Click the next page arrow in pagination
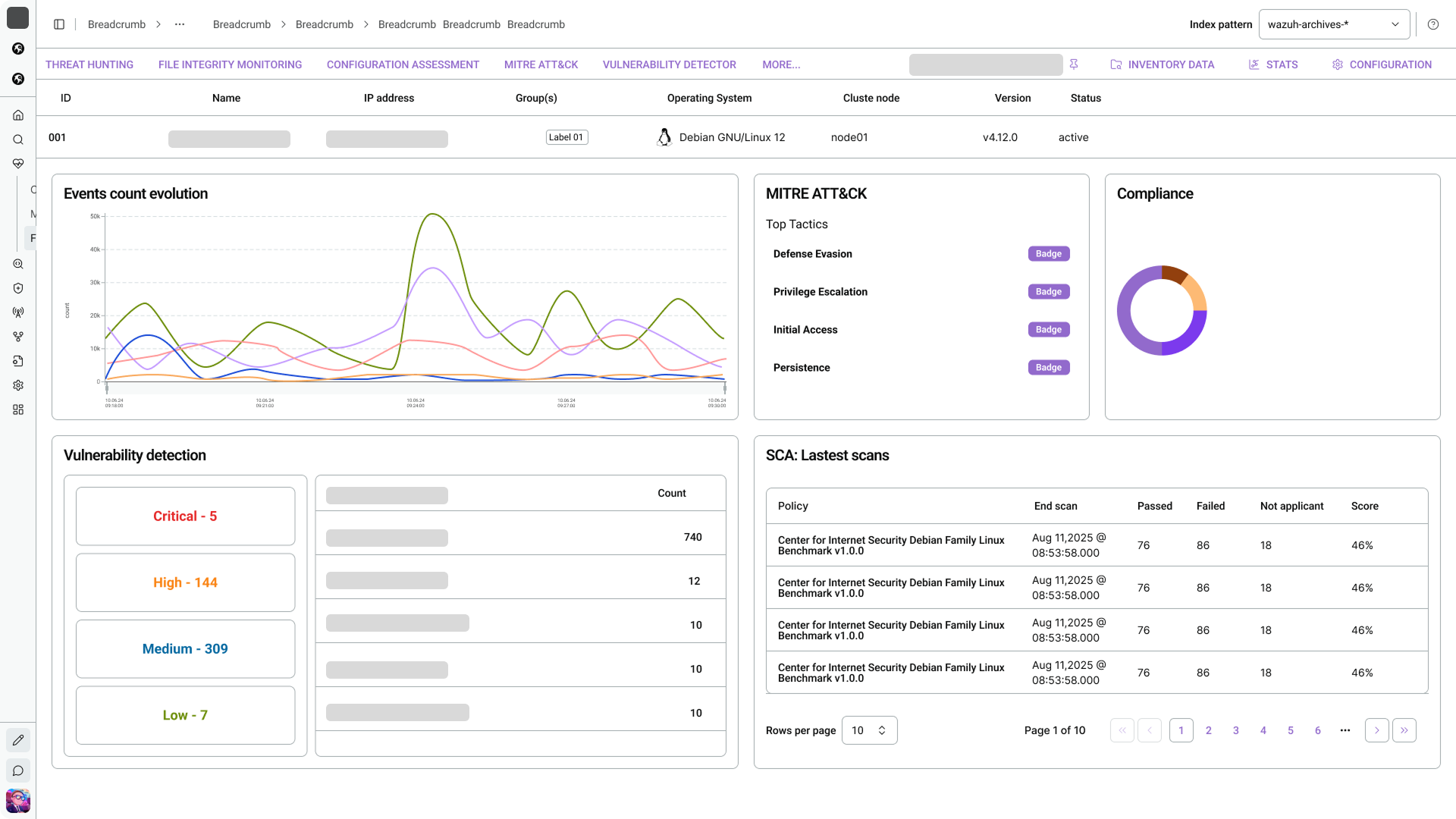Image resolution: width=1456 pixels, height=819 pixels. coord(1377,730)
